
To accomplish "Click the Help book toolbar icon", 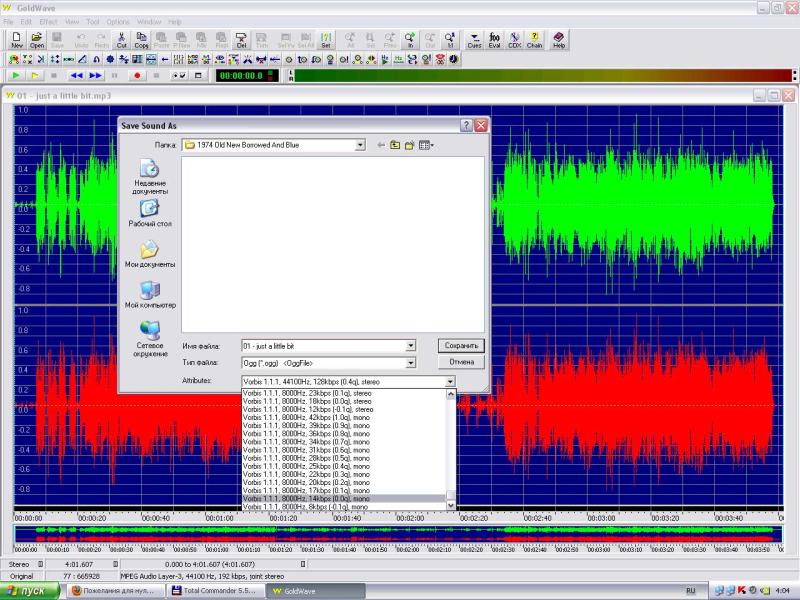I will coord(559,40).
